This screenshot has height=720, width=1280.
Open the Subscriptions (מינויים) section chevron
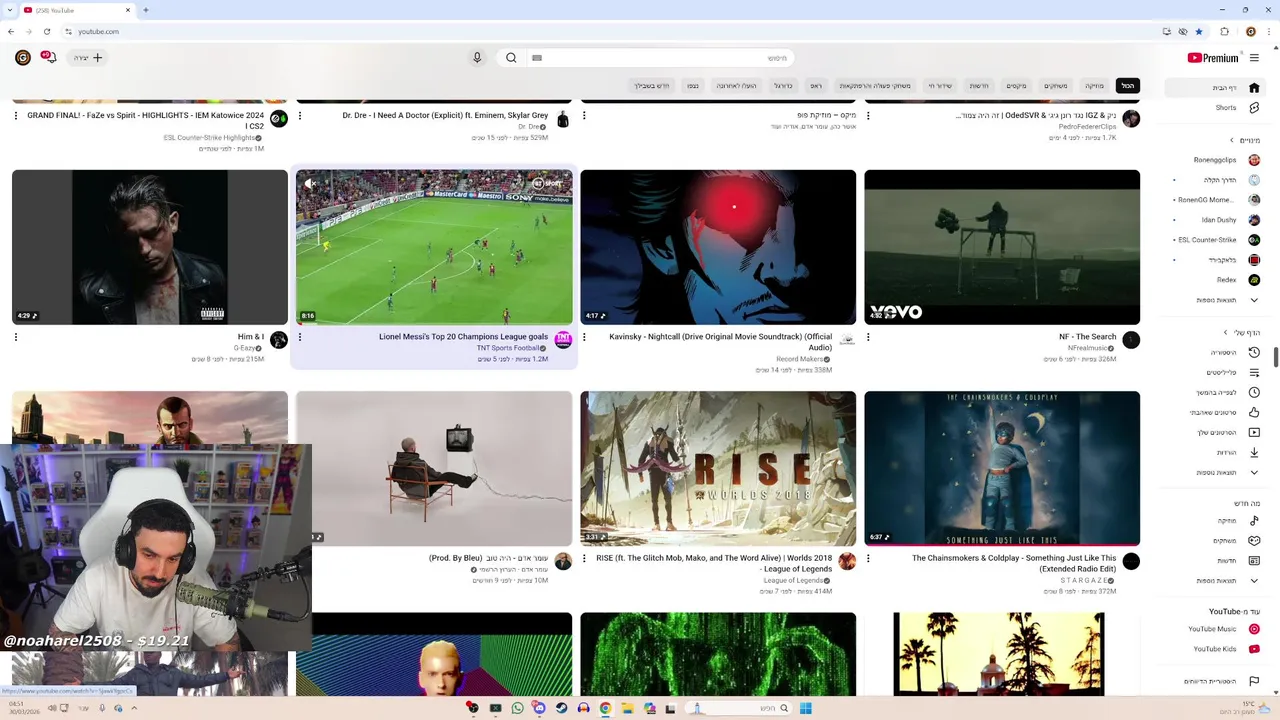[1232, 140]
